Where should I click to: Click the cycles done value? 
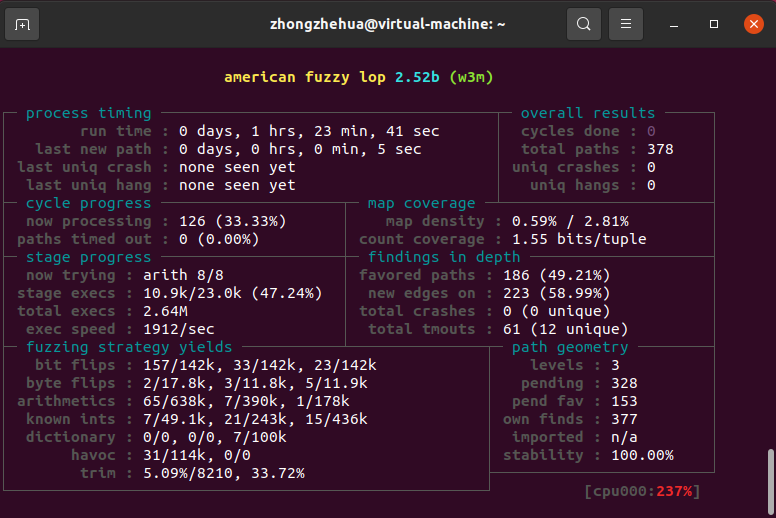coord(651,131)
